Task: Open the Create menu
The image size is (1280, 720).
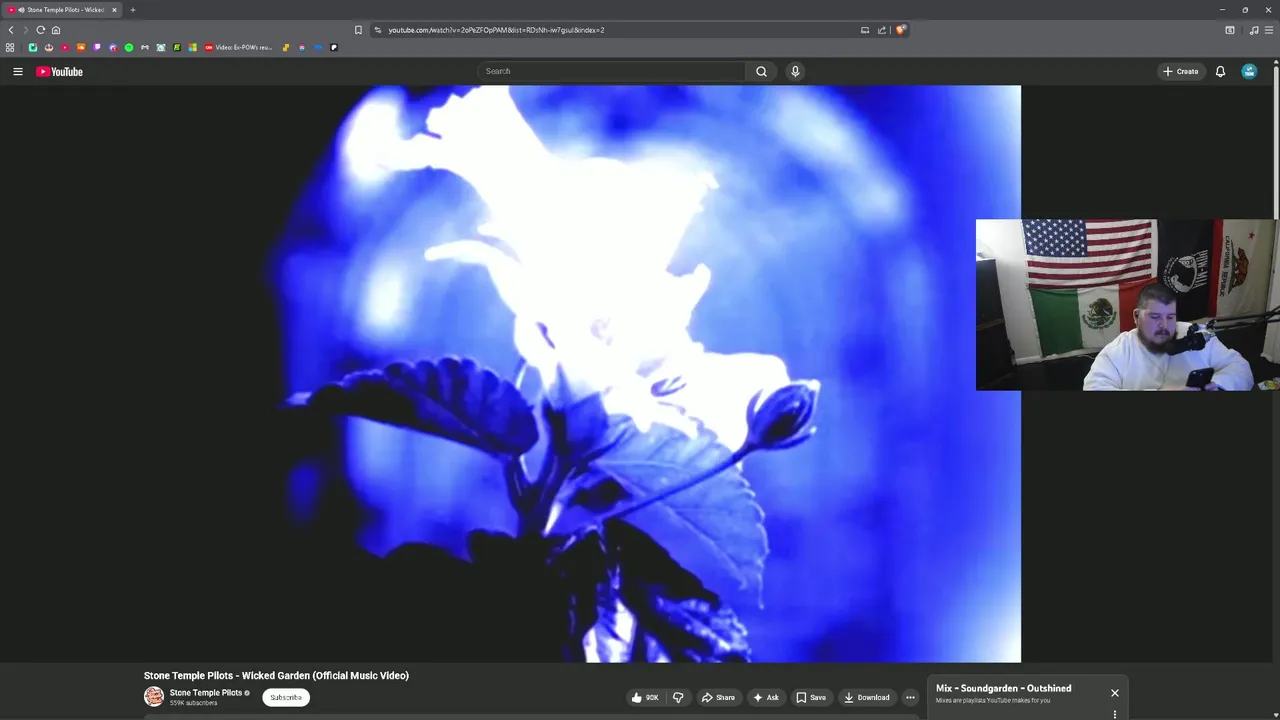Action: 1180,71
